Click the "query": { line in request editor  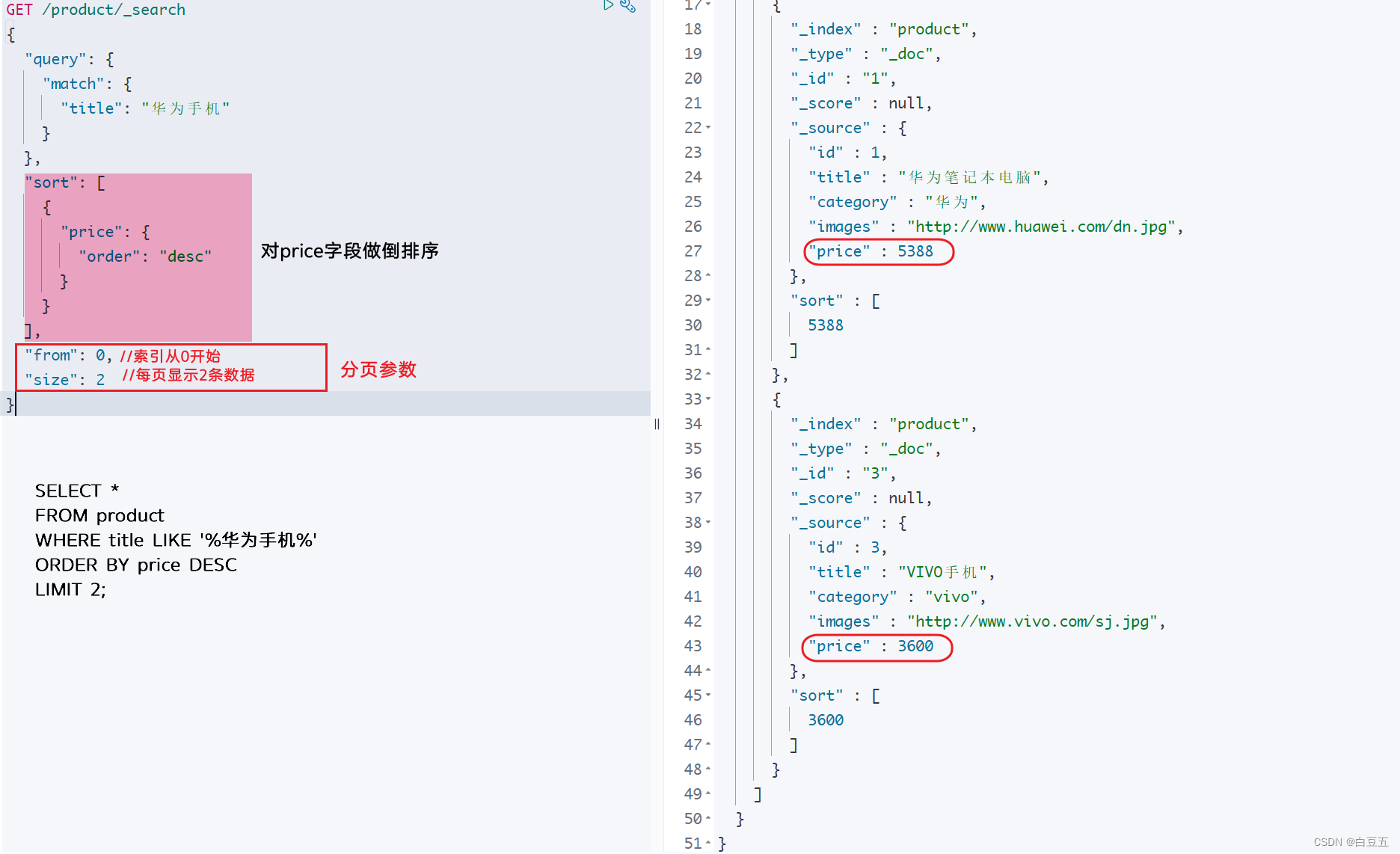[69, 59]
